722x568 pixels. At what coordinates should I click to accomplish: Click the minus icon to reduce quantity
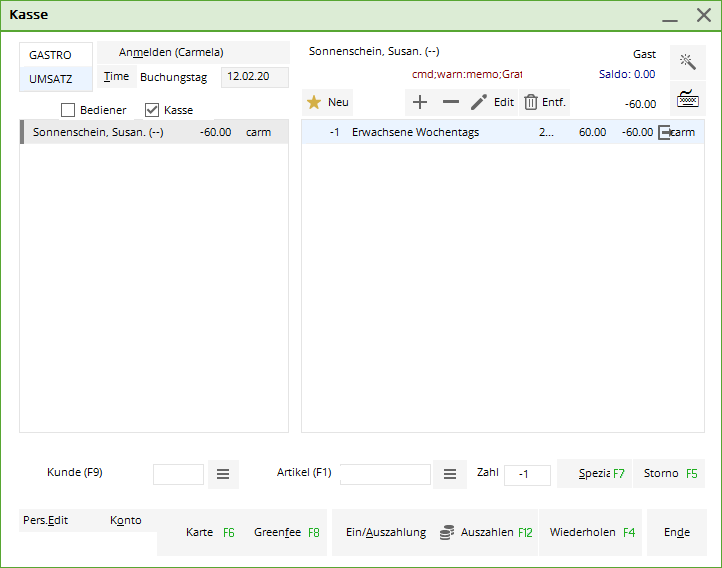450,102
